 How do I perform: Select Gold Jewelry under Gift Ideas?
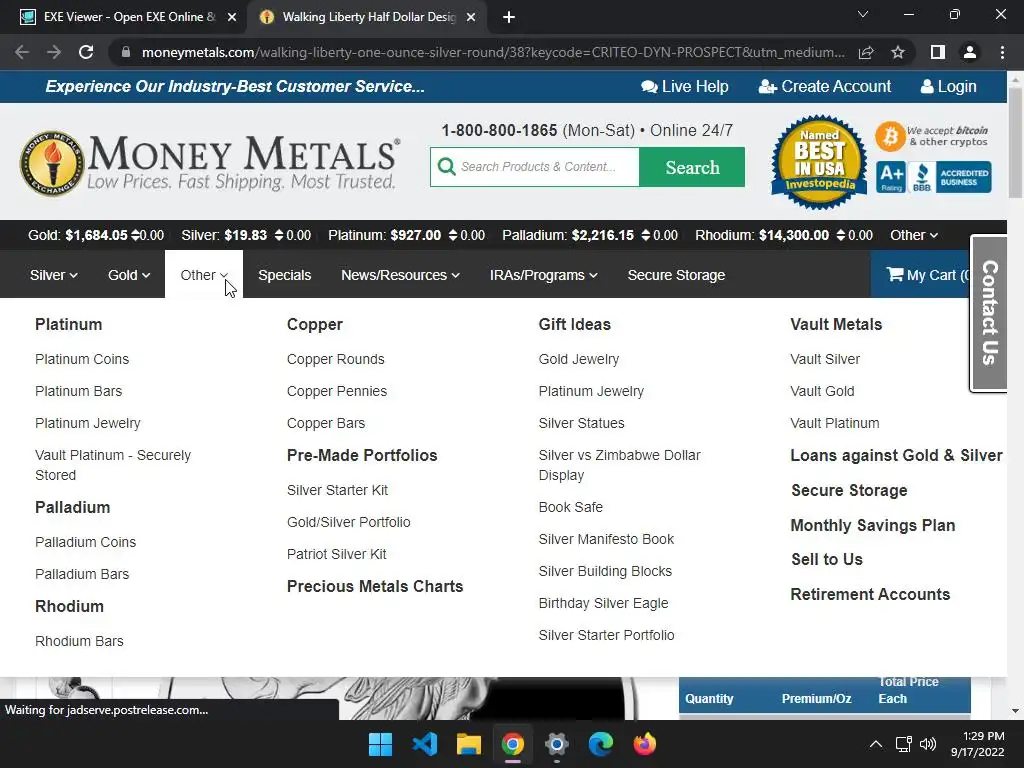pos(579,359)
